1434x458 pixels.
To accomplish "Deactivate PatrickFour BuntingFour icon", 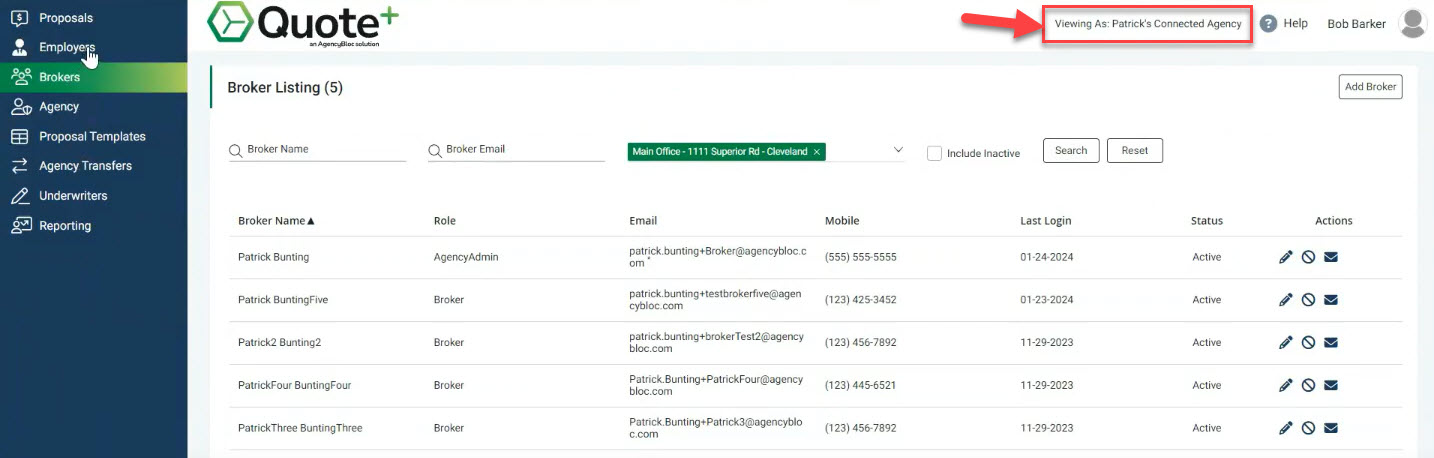I will [1308, 386].
